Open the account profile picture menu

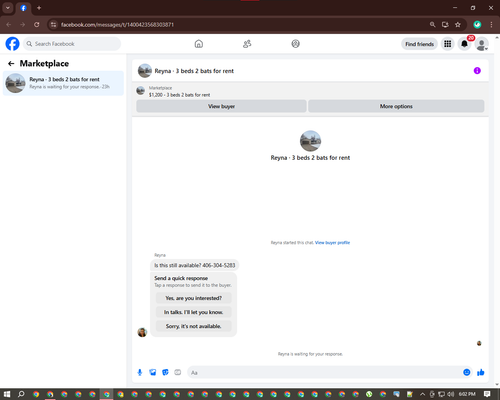point(481,44)
